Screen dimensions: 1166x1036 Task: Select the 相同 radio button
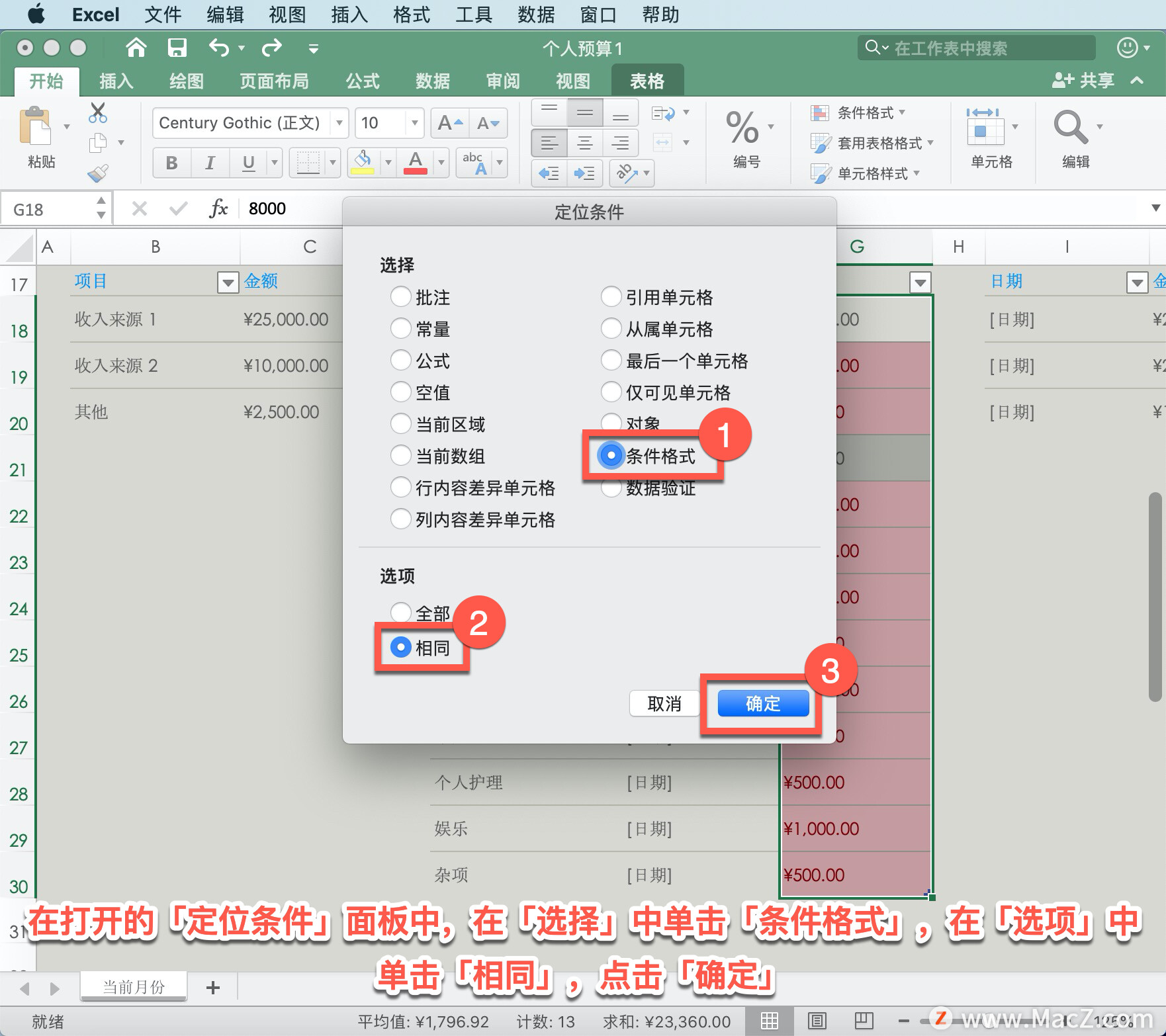click(401, 647)
